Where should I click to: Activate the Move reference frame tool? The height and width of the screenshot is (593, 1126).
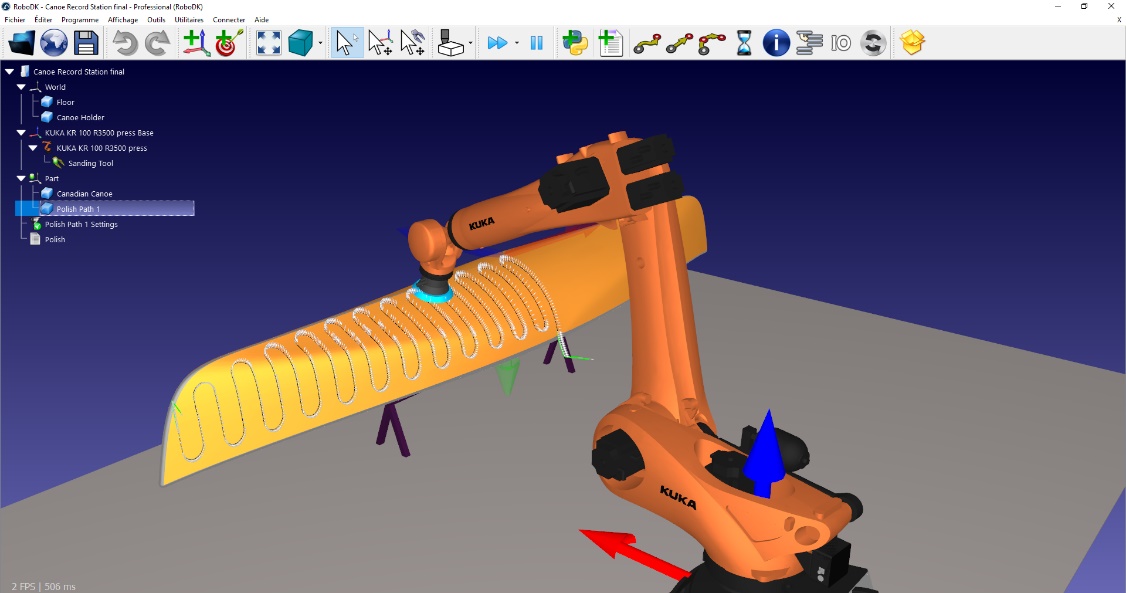pyautogui.click(x=380, y=43)
